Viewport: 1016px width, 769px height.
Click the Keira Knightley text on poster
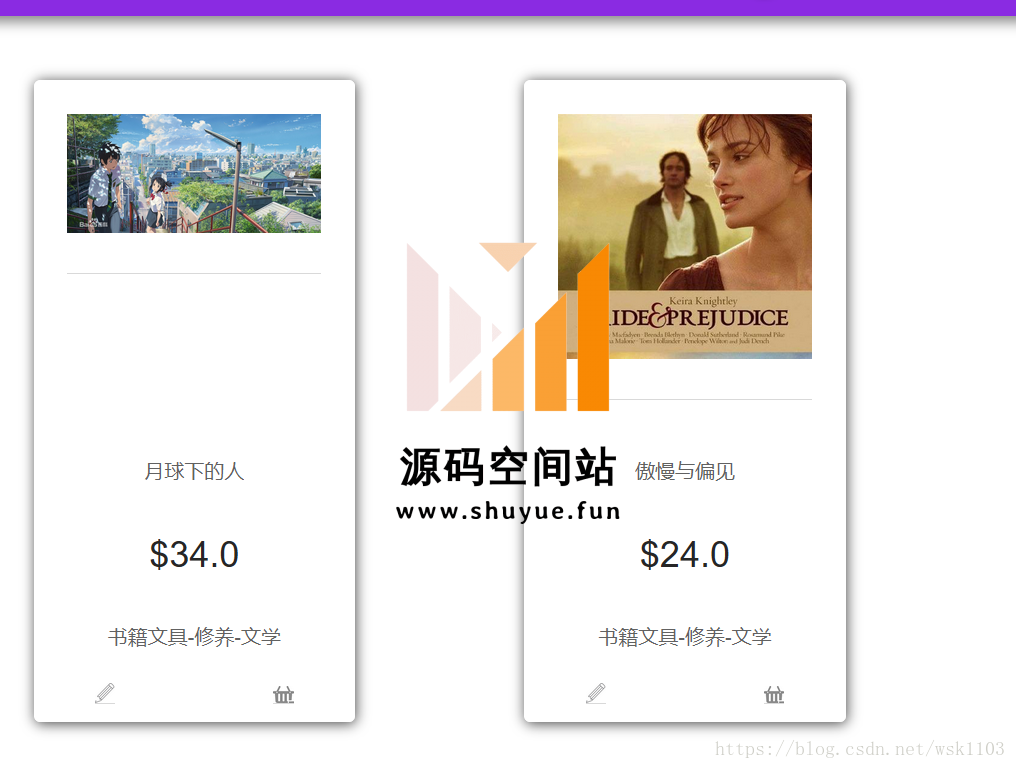pyautogui.click(x=703, y=301)
